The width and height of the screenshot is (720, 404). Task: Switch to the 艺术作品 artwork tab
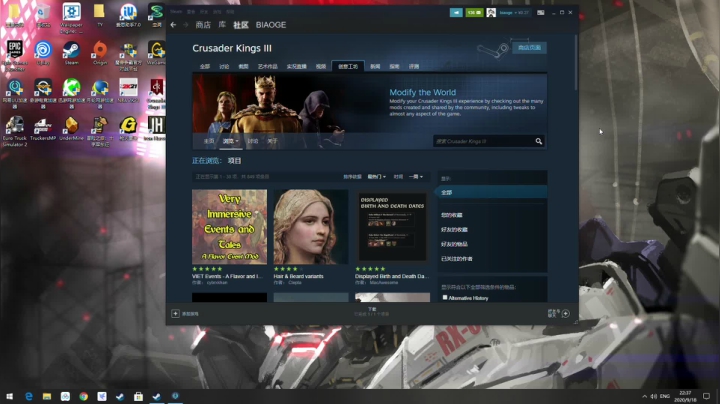[267, 67]
